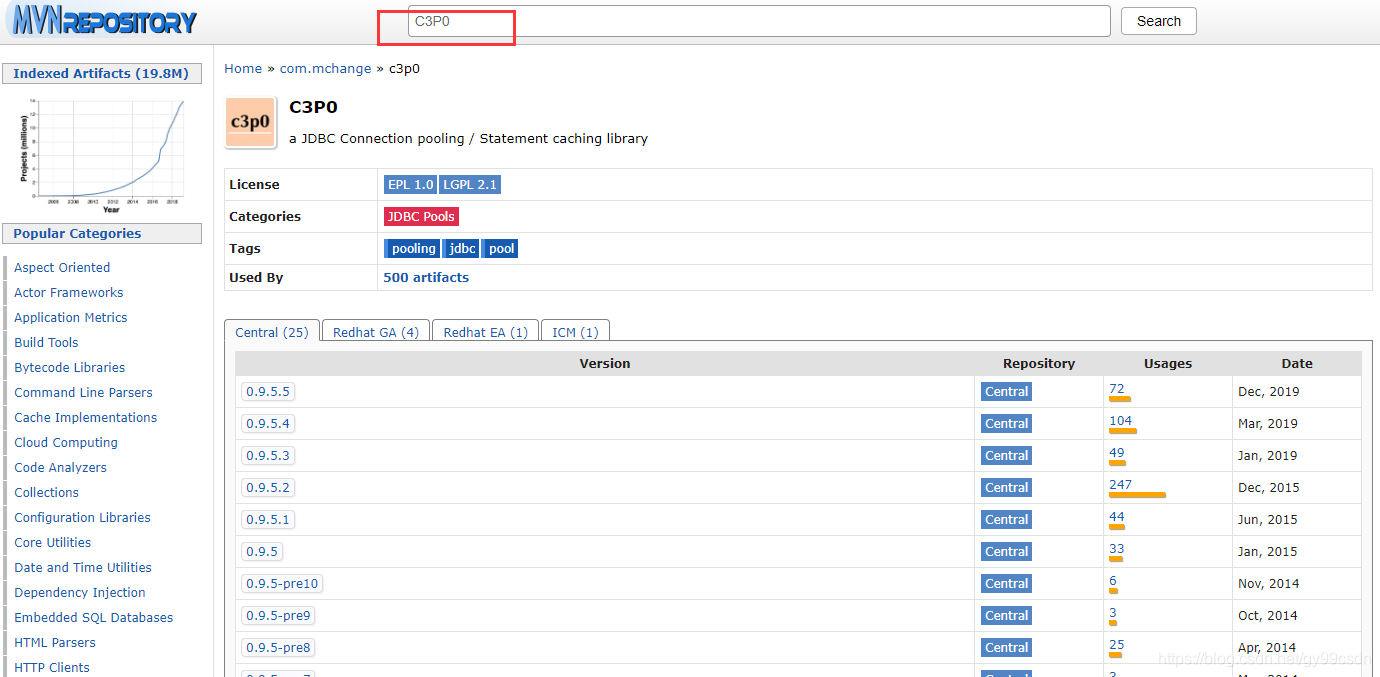
Task: Open the Application Metrics category
Action: (x=71, y=317)
